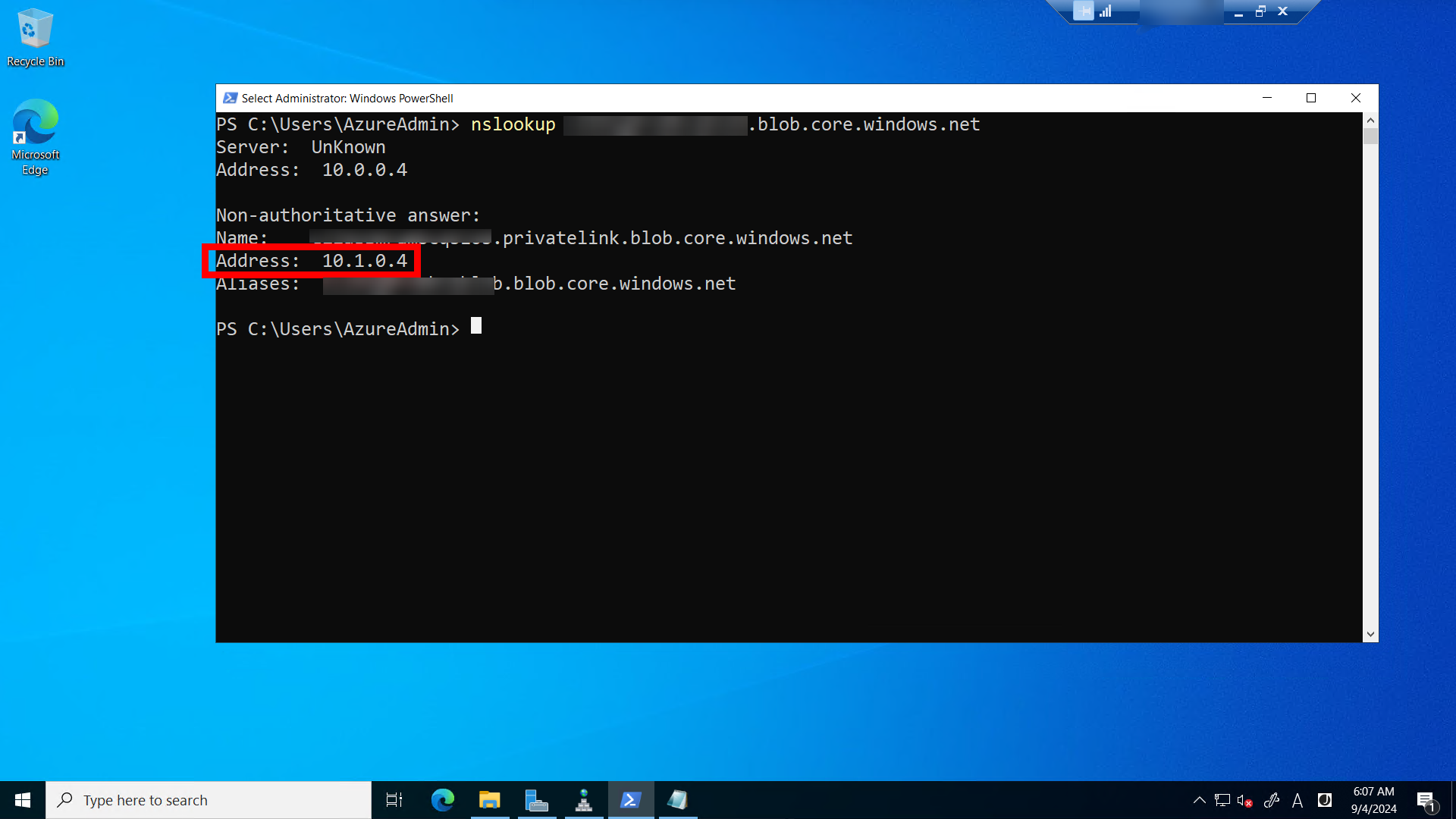Click the PowerShell scrollbar thumb

click(x=1370, y=136)
